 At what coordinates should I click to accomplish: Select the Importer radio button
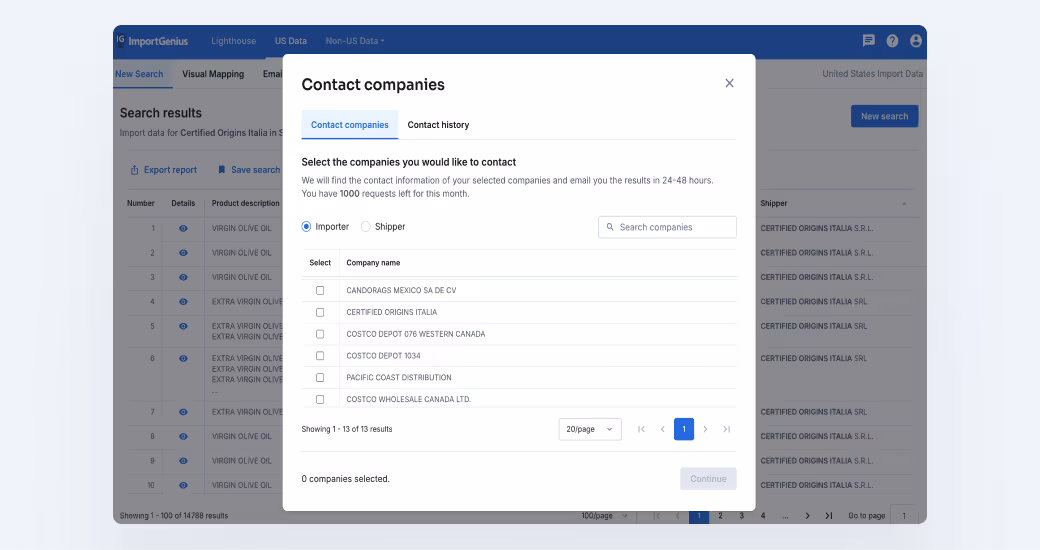coord(306,227)
